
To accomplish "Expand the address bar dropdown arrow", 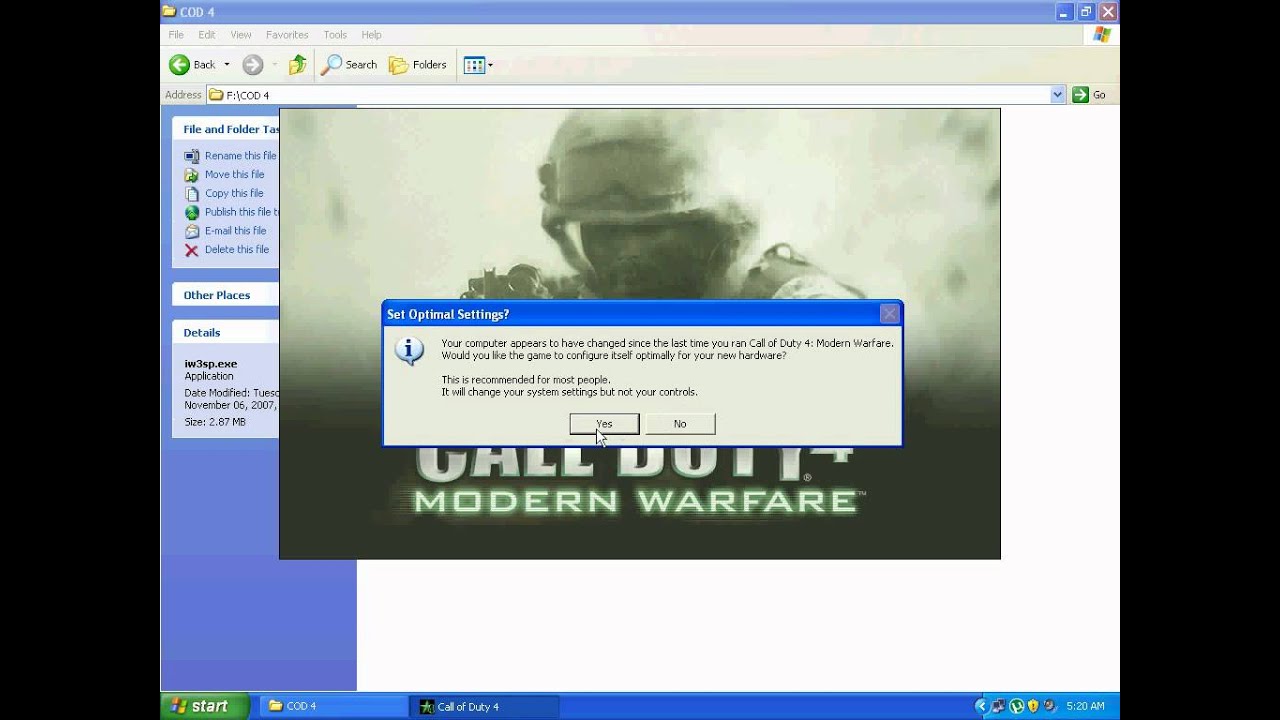I will [x=1058, y=95].
